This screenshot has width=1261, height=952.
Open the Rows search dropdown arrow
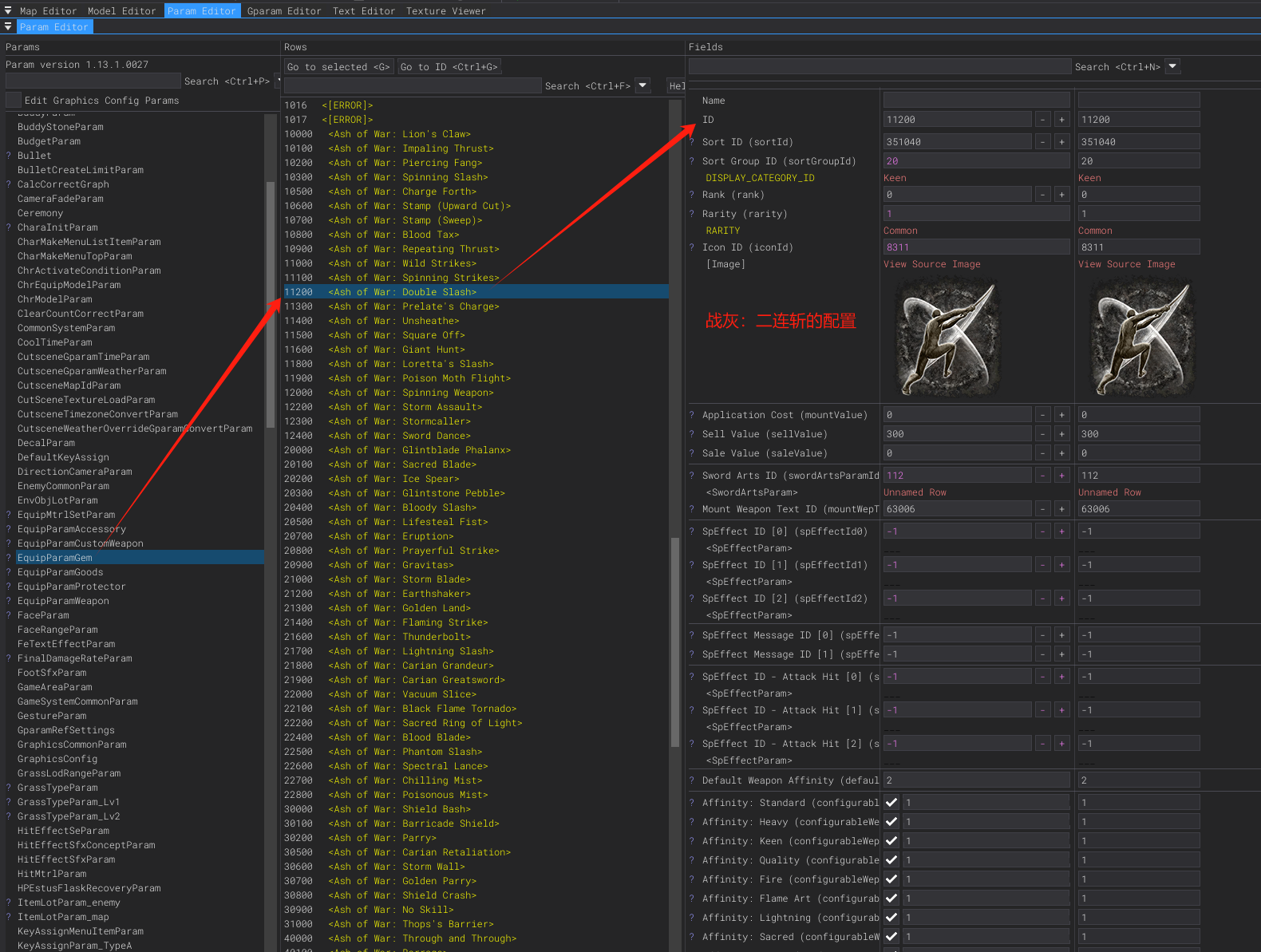point(642,86)
